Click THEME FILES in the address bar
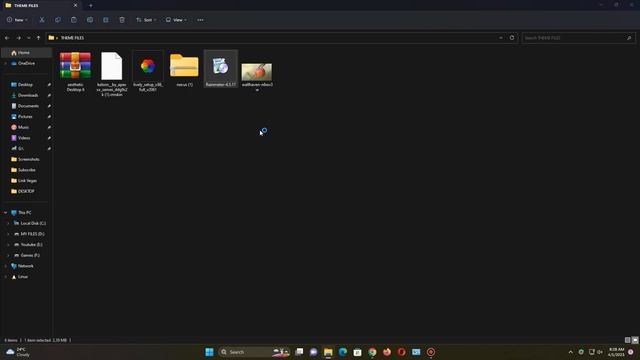This screenshot has height=360, width=640. coord(72,38)
